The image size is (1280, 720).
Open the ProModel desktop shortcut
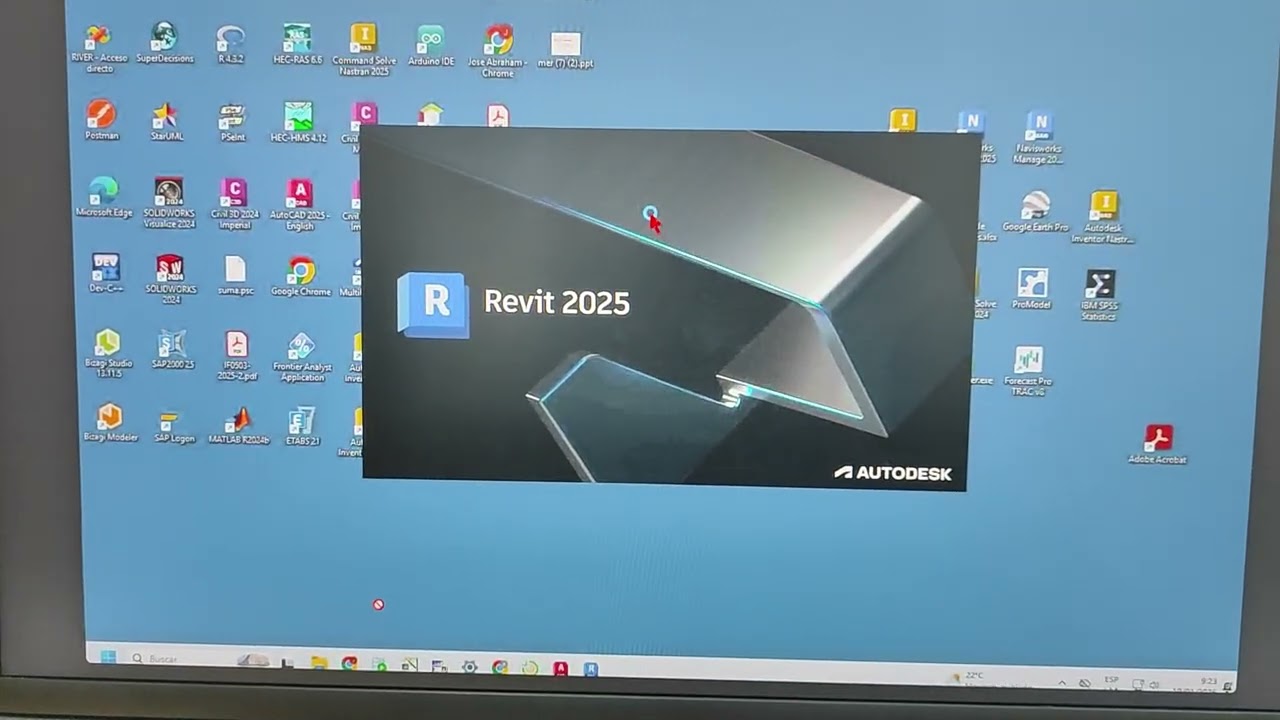1032,288
